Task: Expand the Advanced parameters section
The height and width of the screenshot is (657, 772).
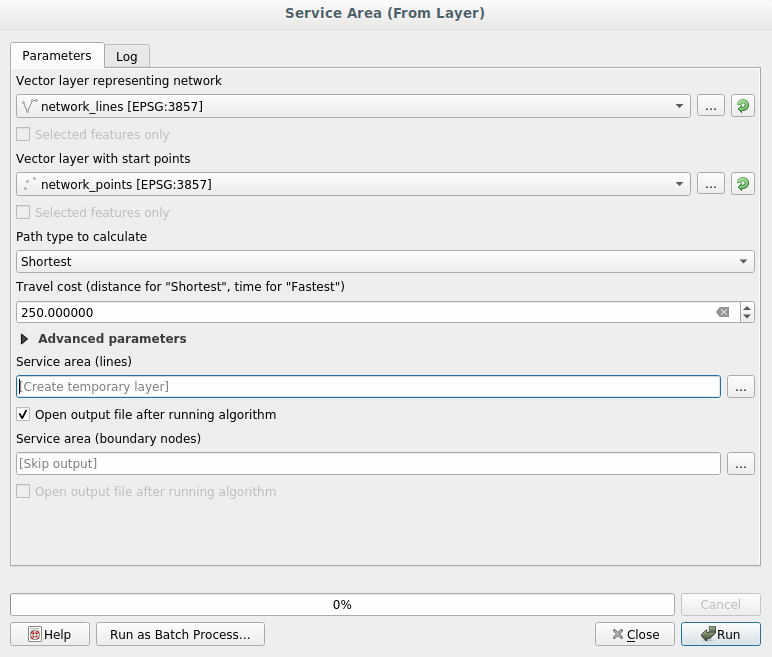Action: [25, 339]
